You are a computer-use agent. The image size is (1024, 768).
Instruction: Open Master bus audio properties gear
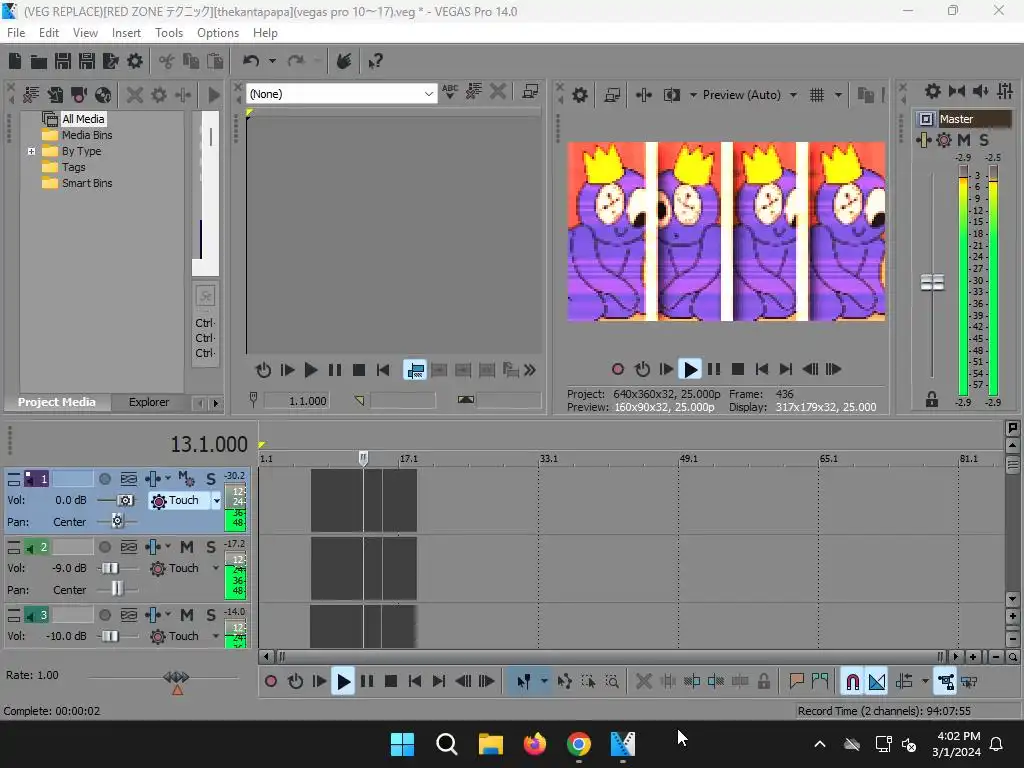tap(933, 91)
